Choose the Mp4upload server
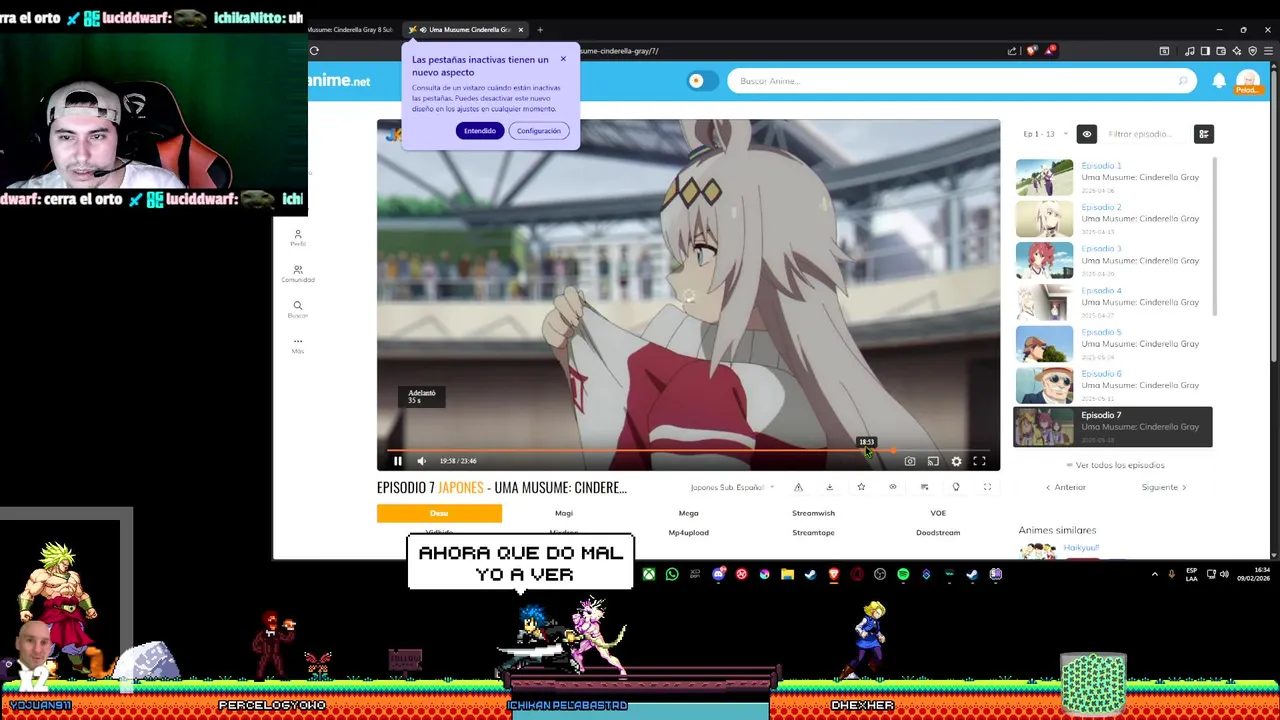1280x720 pixels. tap(688, 532)
